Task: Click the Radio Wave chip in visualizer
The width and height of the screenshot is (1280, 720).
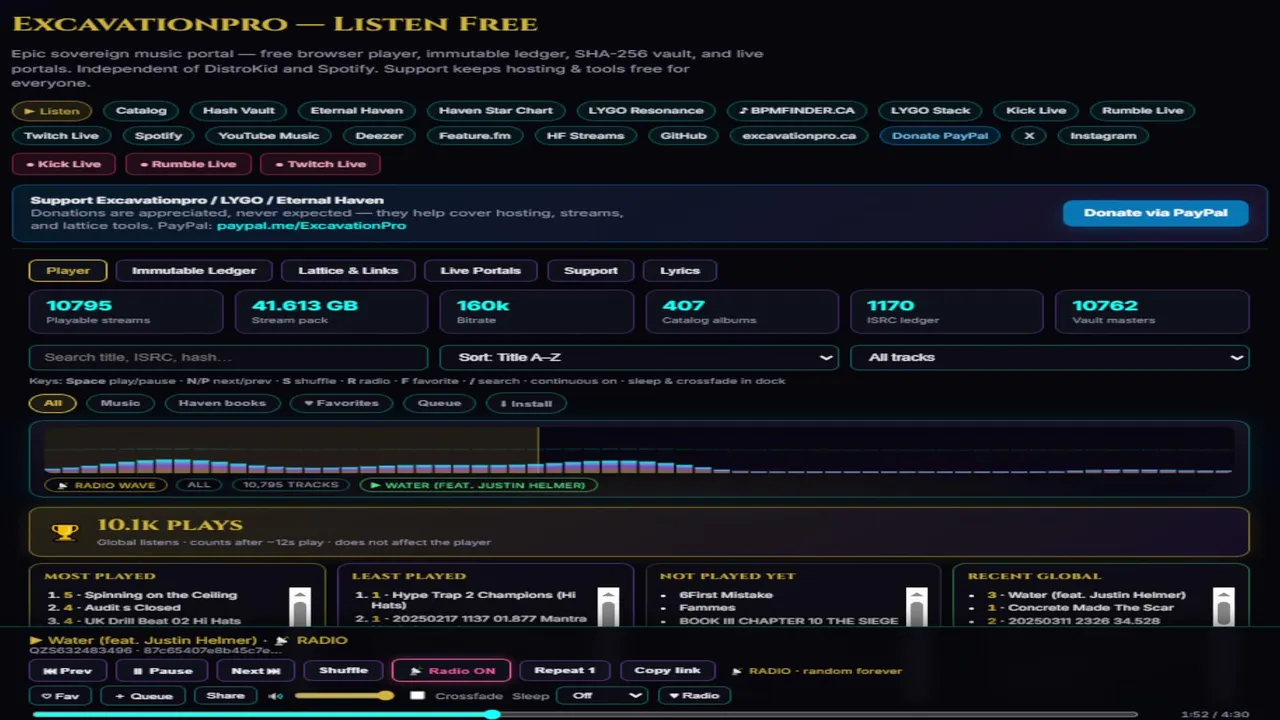Action: tap(106, 485)
